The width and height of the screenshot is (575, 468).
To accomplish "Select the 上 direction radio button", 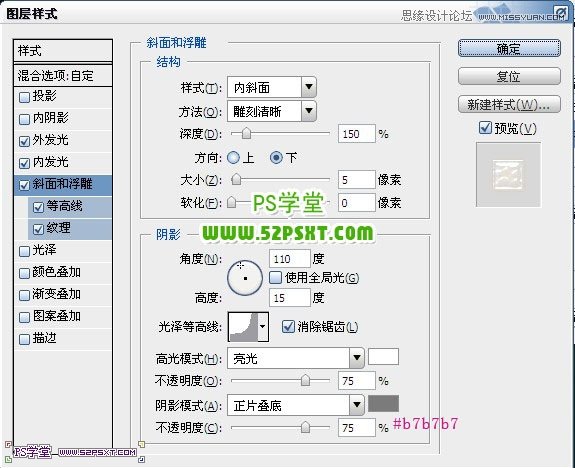I will (233, 158).
